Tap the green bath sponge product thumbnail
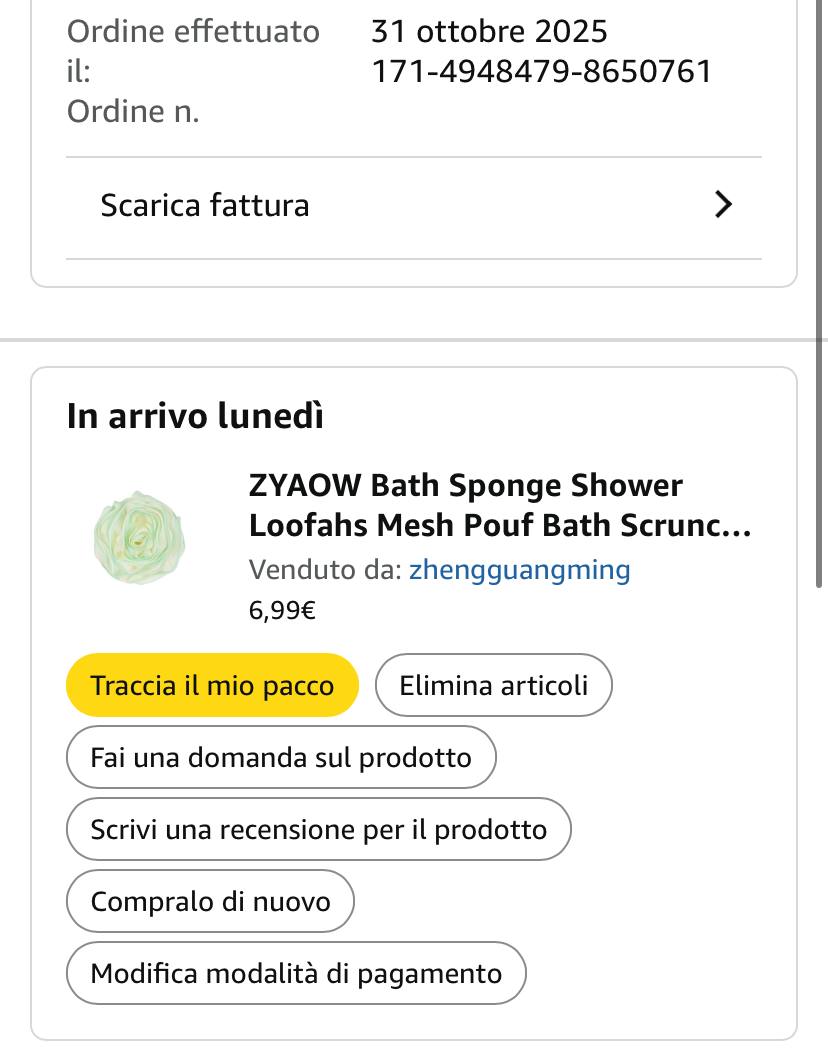 (140, 538)
